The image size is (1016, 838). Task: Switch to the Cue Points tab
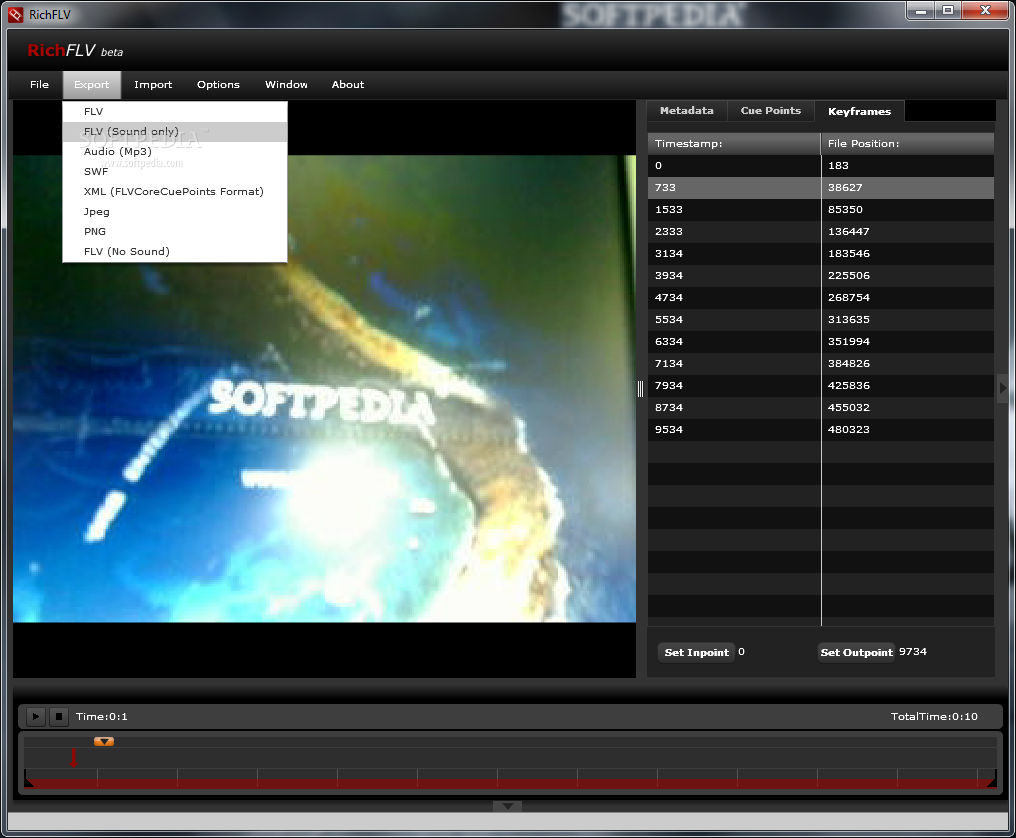(x=770, y=111)
